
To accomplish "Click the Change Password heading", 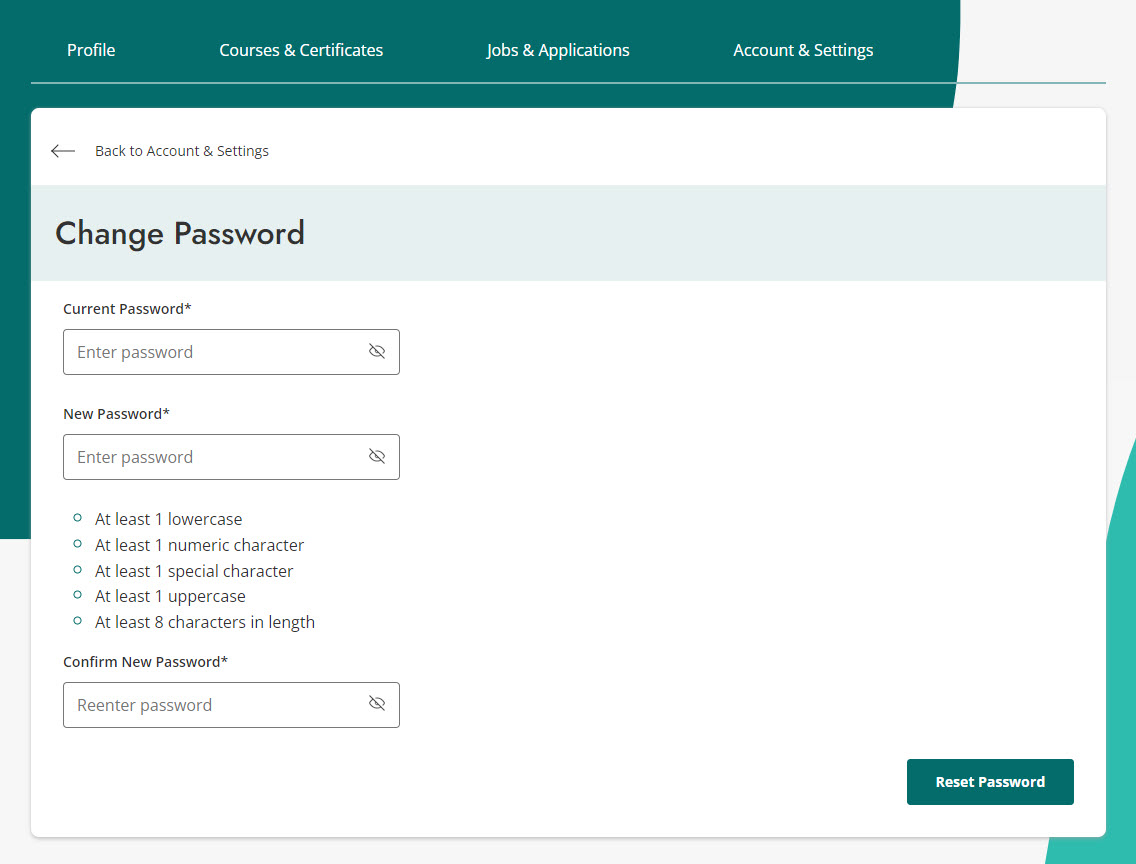I will pyautogui.click(x=180, y=233).
